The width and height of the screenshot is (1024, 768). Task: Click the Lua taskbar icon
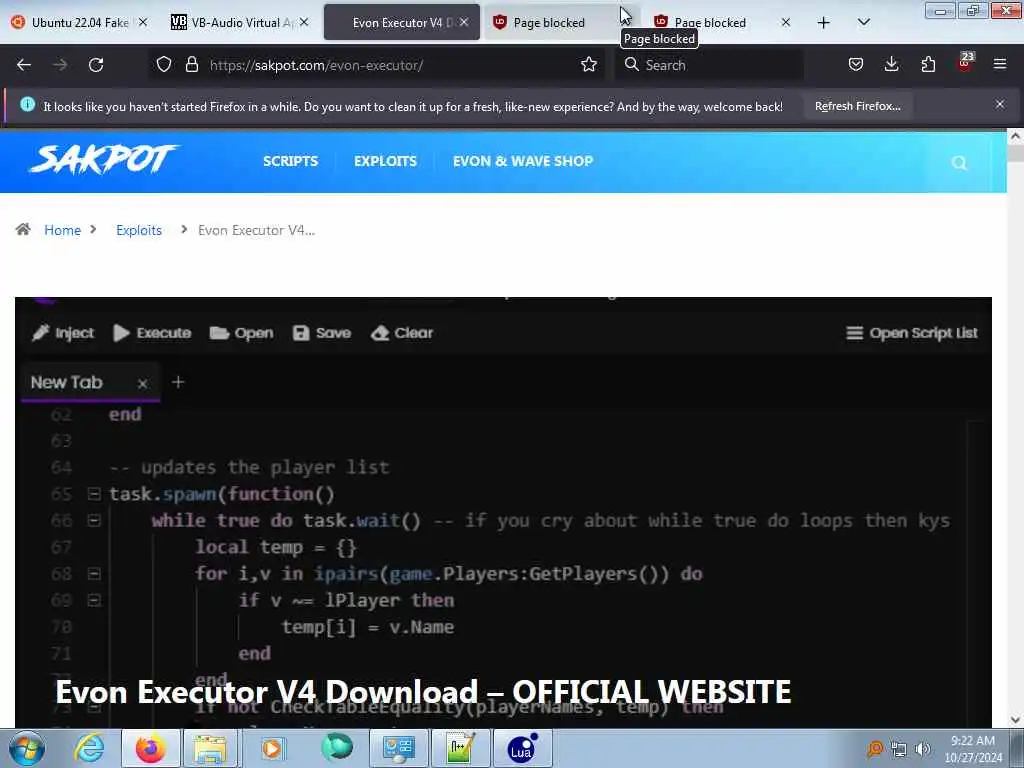pos(522,748)
